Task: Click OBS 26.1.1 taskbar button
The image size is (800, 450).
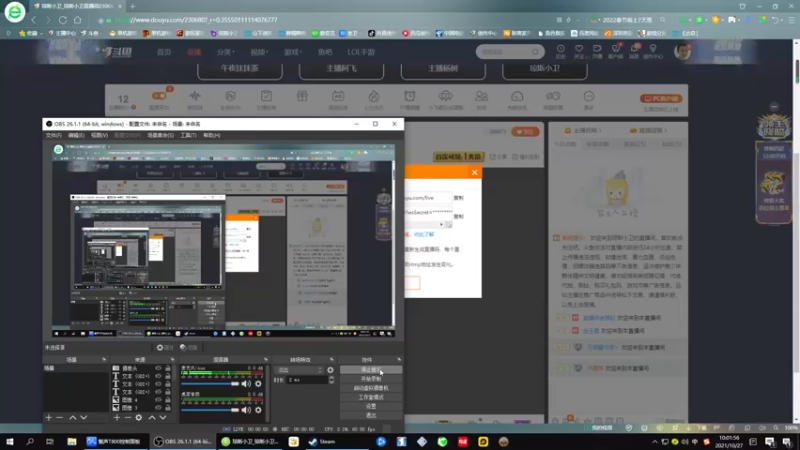Action: tap(183, 442)
